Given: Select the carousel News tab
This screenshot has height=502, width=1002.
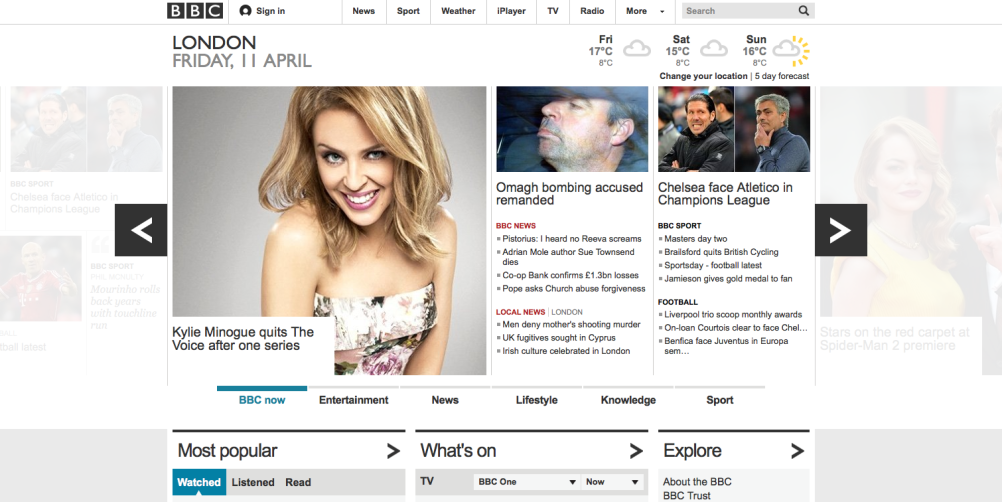Looking at the screenshot, I should (445, 400).
